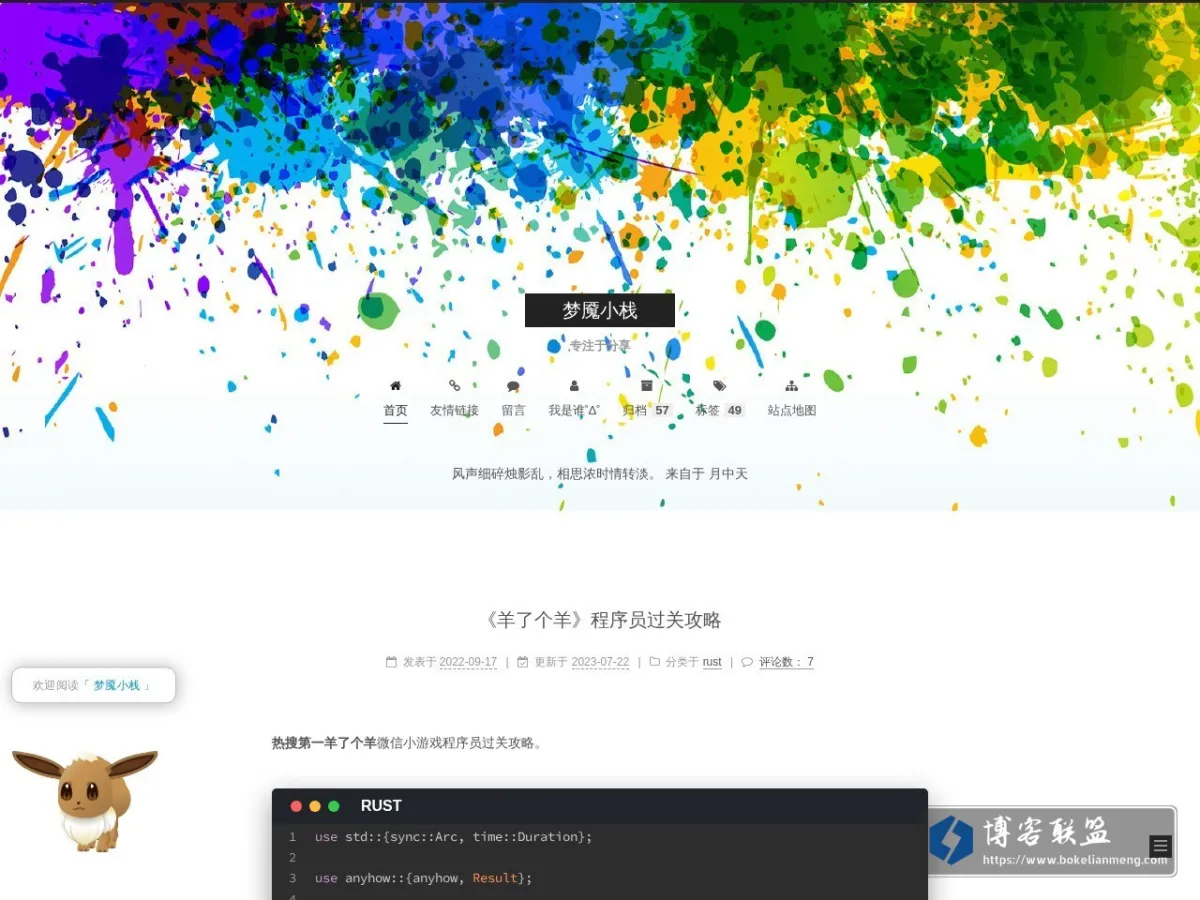The image size is (1200, 900).
Task: Click the sitemap icon above 站点地图
Action: 792,385
